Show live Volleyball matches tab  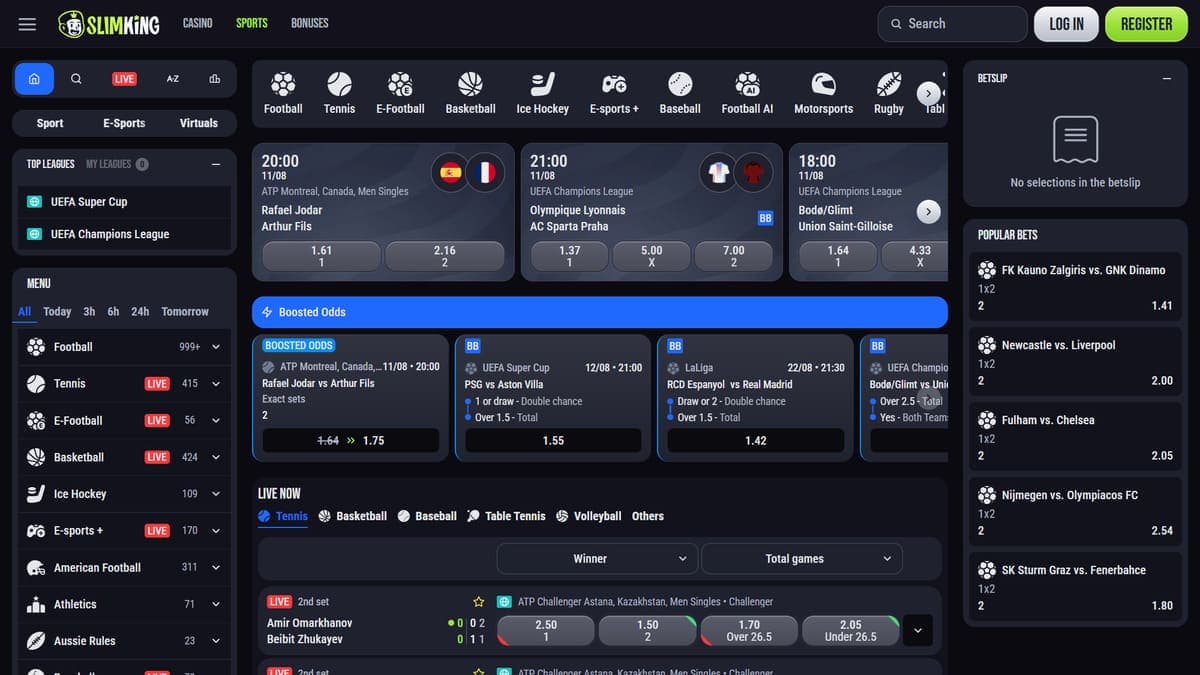pos(588,516)
